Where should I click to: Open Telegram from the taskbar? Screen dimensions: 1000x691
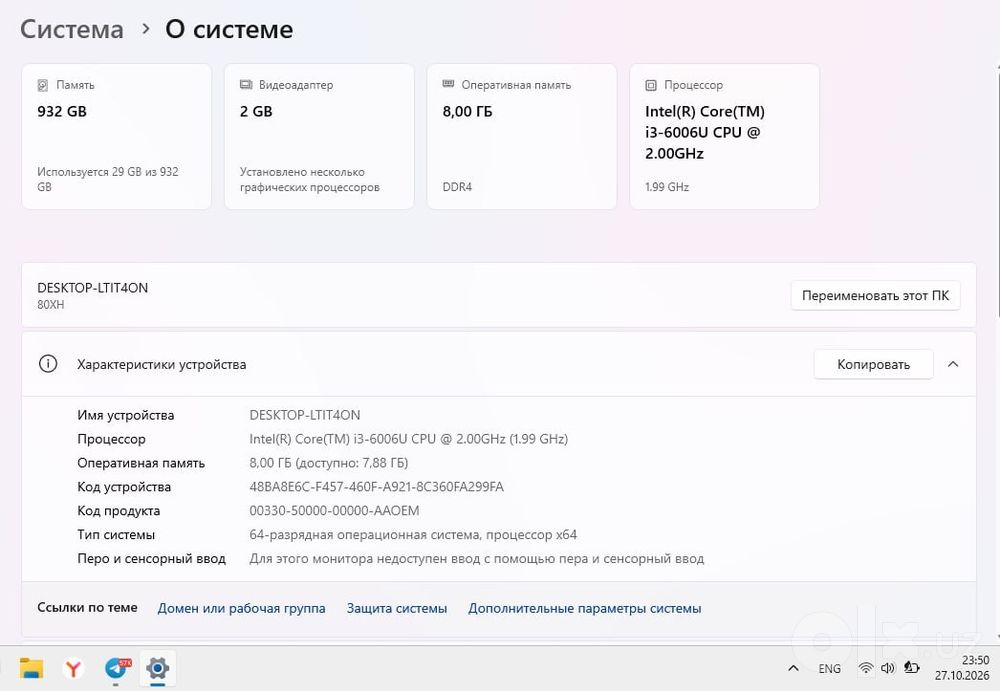click(117, 668)
